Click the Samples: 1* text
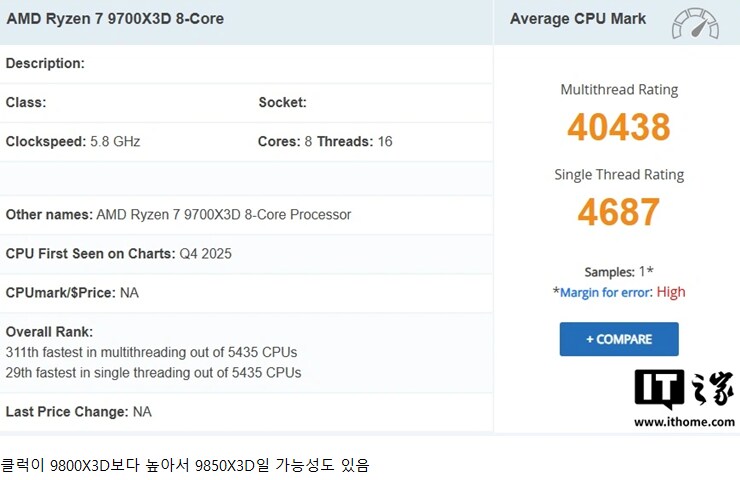The image size is (740, 480). [619, 272]
